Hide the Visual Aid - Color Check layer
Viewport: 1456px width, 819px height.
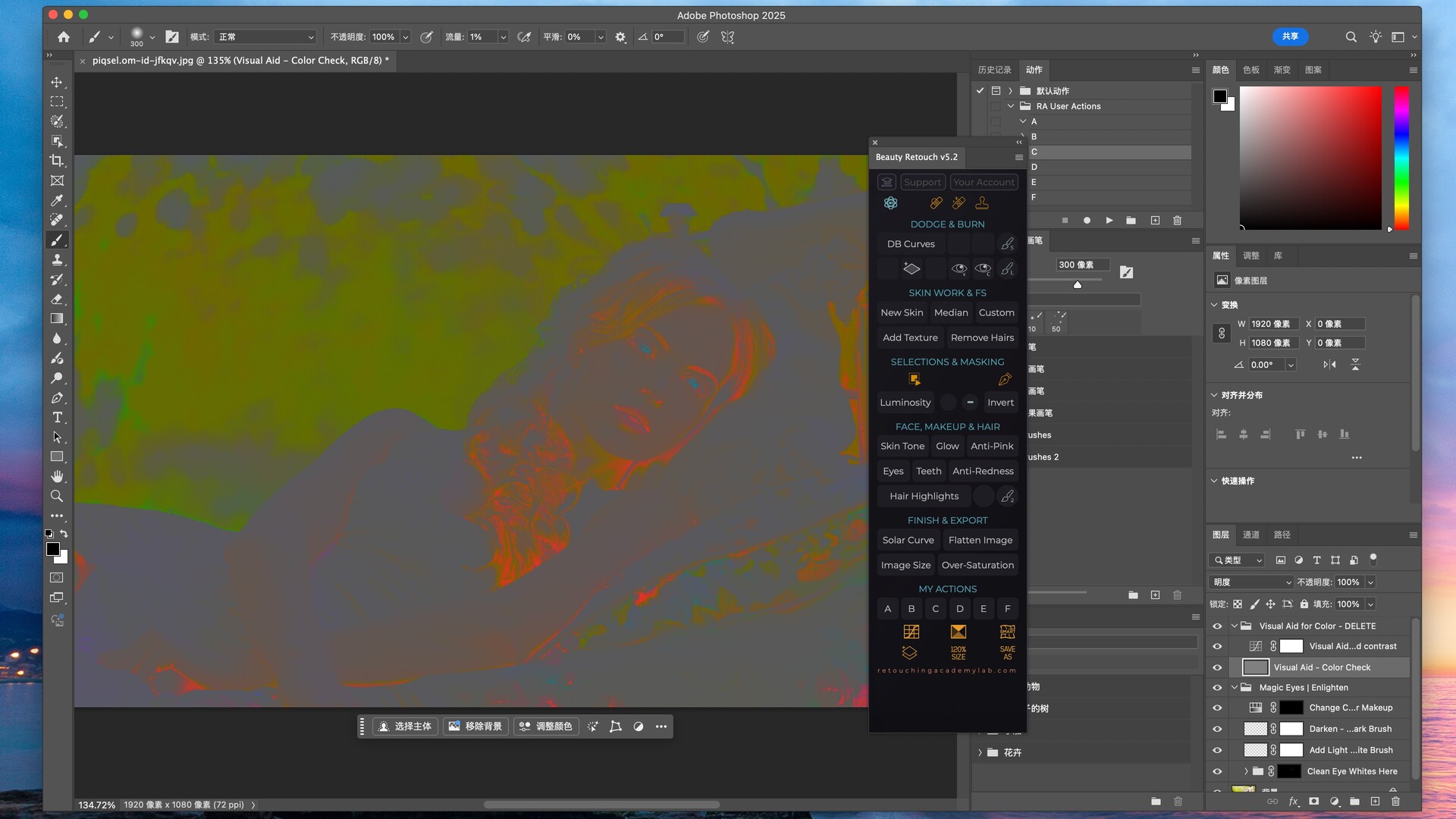pyautogui.click(x=1217, y=667)
